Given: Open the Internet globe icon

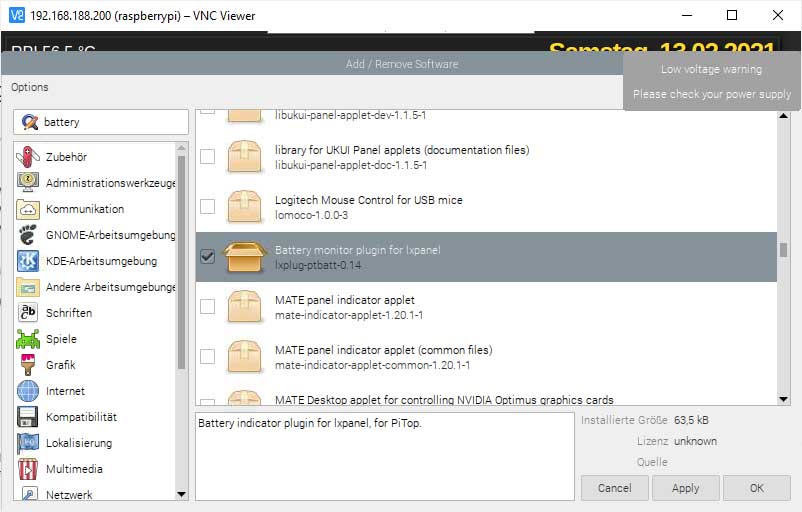Looking at the screenshot, I should [x=28, y=391].
